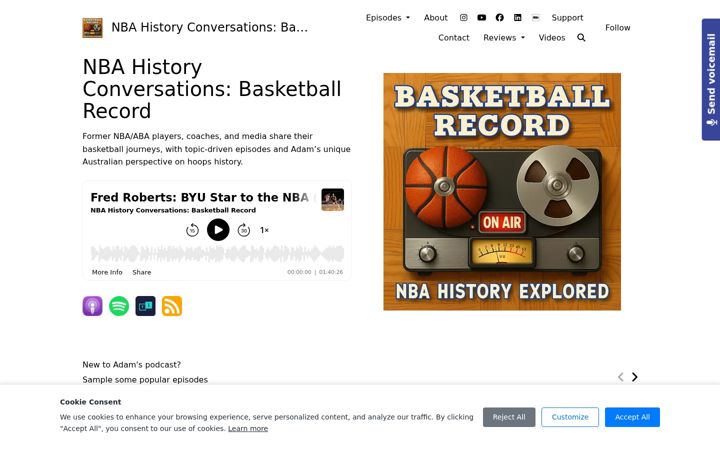Screen dimensions: 720x450
Task: Show next popular episodes arrow
Action: tap(635, 377)
